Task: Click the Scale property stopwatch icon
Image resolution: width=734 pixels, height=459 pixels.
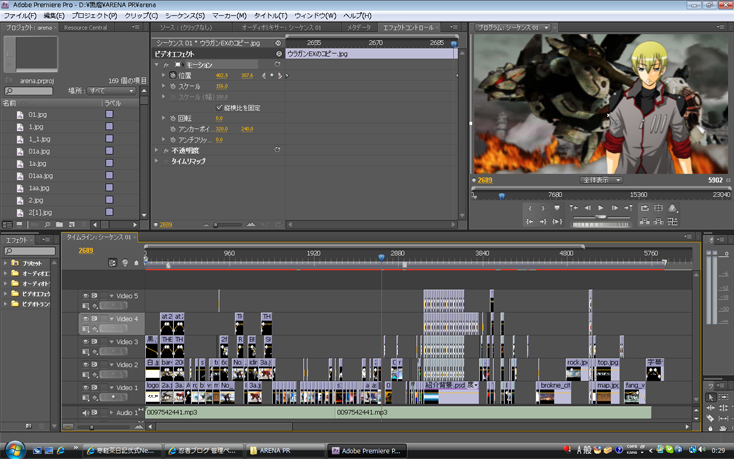Action: point(172,86)
